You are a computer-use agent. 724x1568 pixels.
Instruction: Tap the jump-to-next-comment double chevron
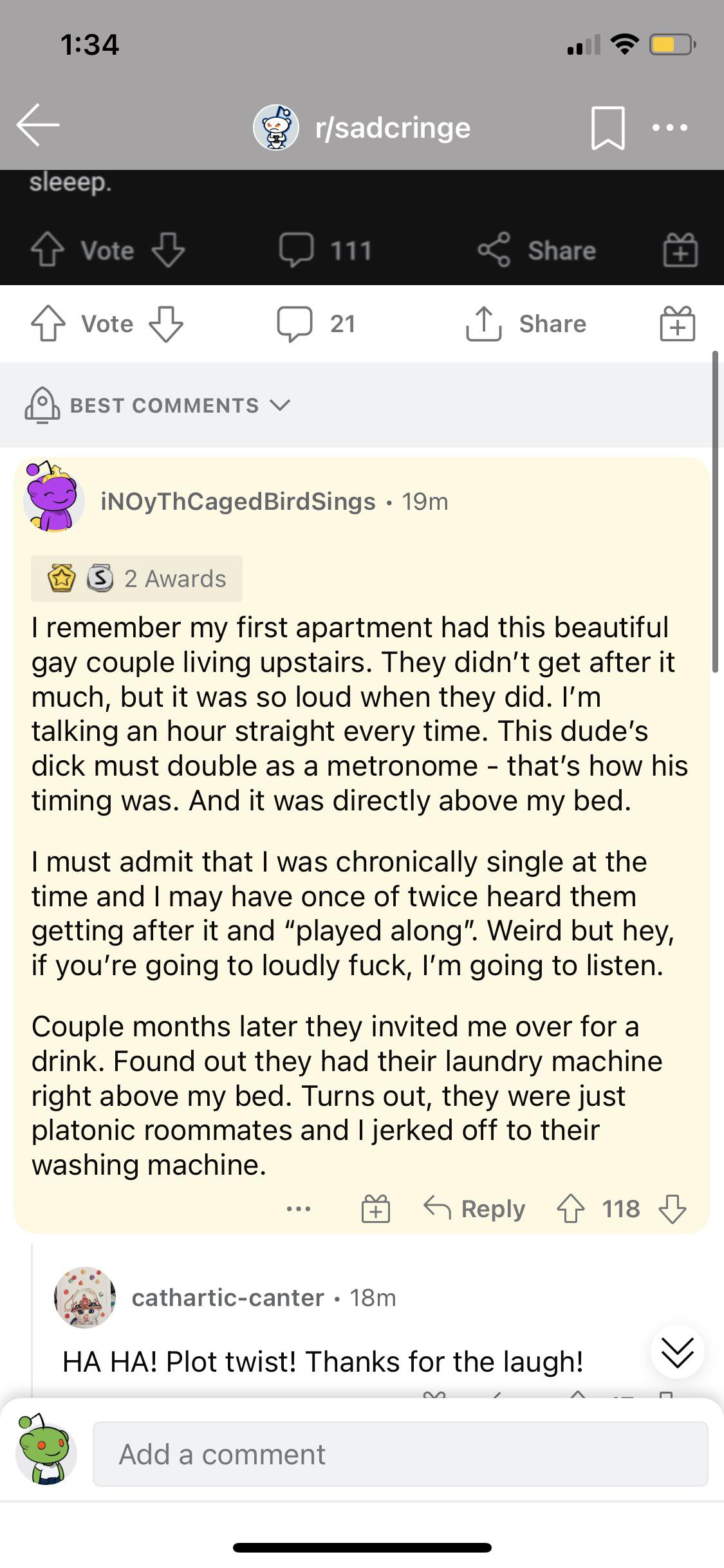677,1351
